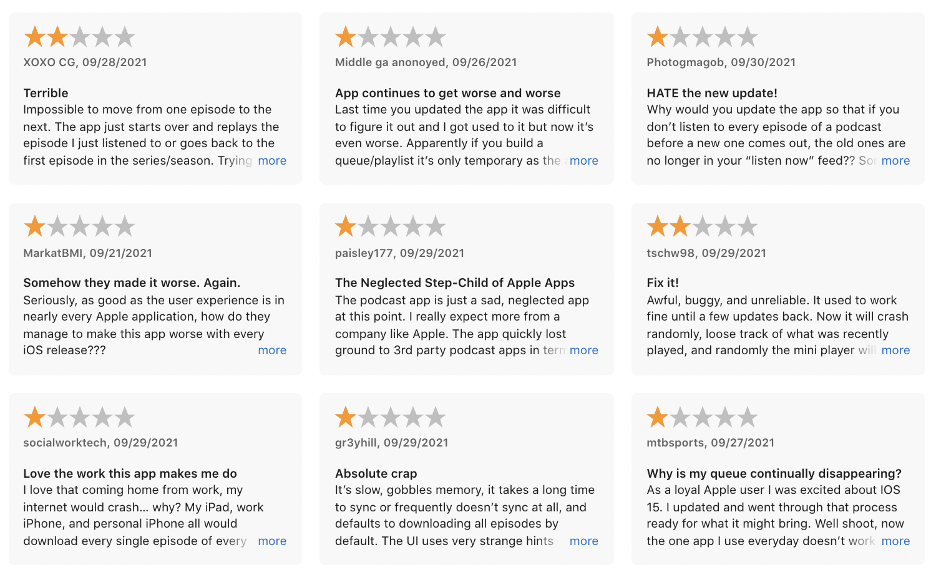The width and height of the screenshot is (936, 570).
Task: Click the star rating on Photogmagob's review
Action: click(703, 38)
